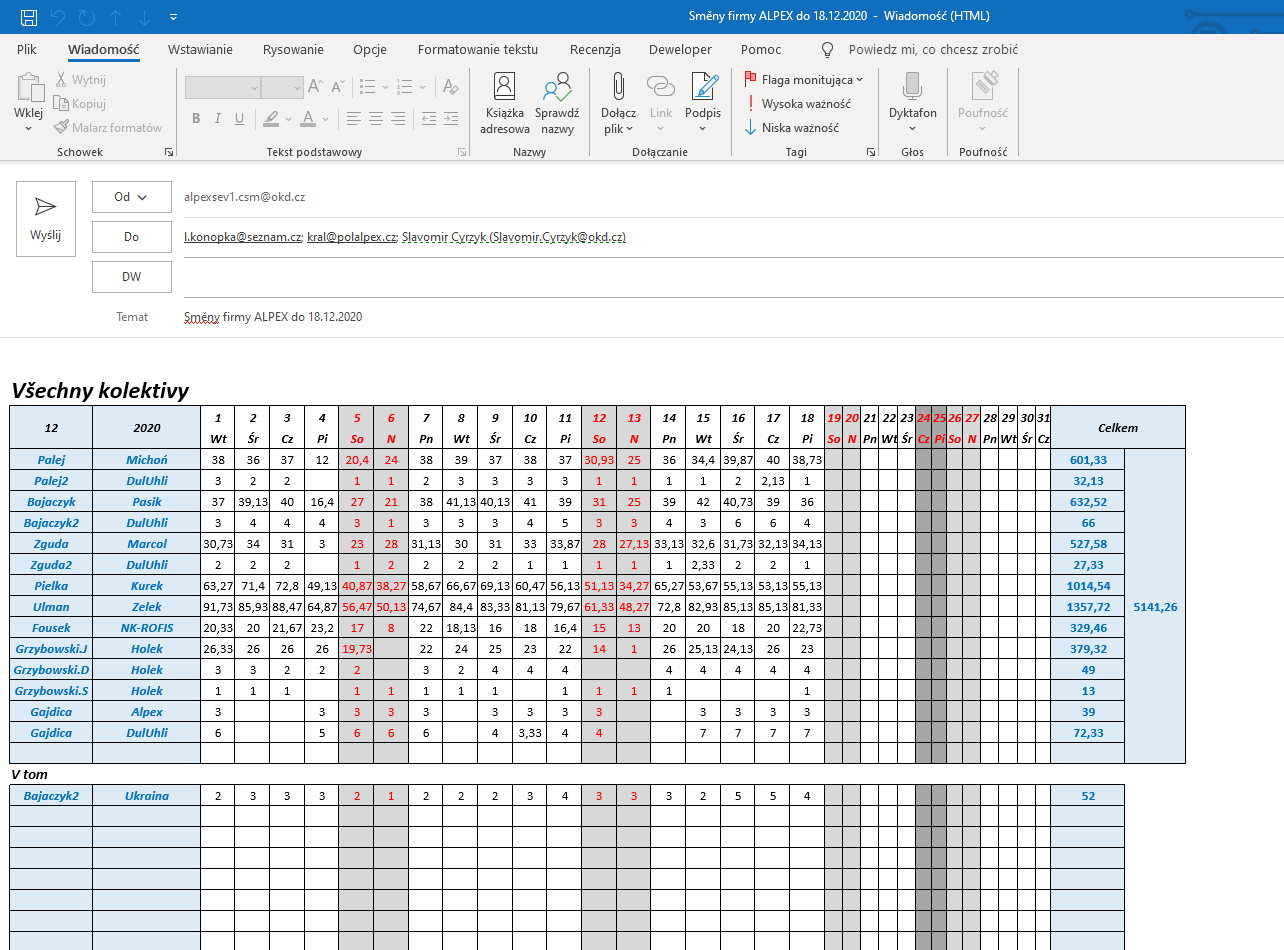Start Dyktafon microphone dictation
This screenshot has width=1284, height=950.
912,104
